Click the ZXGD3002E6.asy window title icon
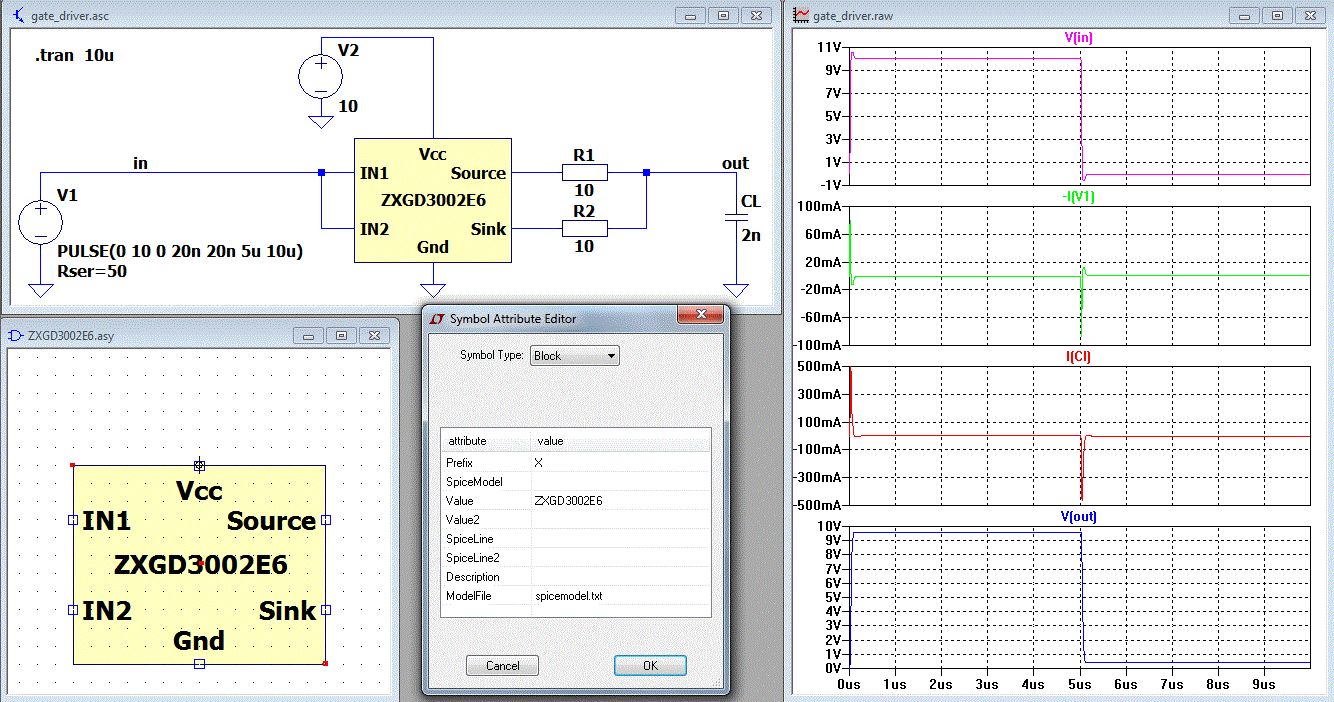 pos(15,336)
